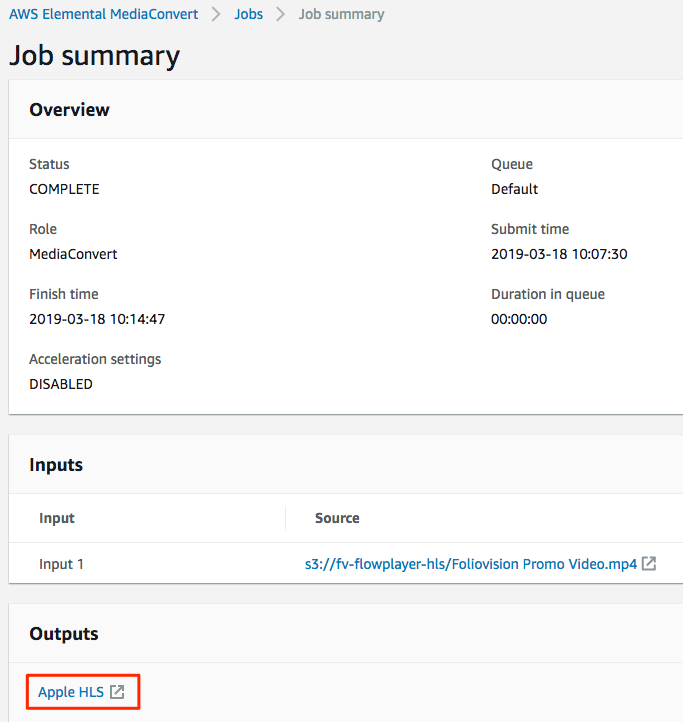Open the Apple HLS output link
683x722 pixels.
click(x=71, y=692)
